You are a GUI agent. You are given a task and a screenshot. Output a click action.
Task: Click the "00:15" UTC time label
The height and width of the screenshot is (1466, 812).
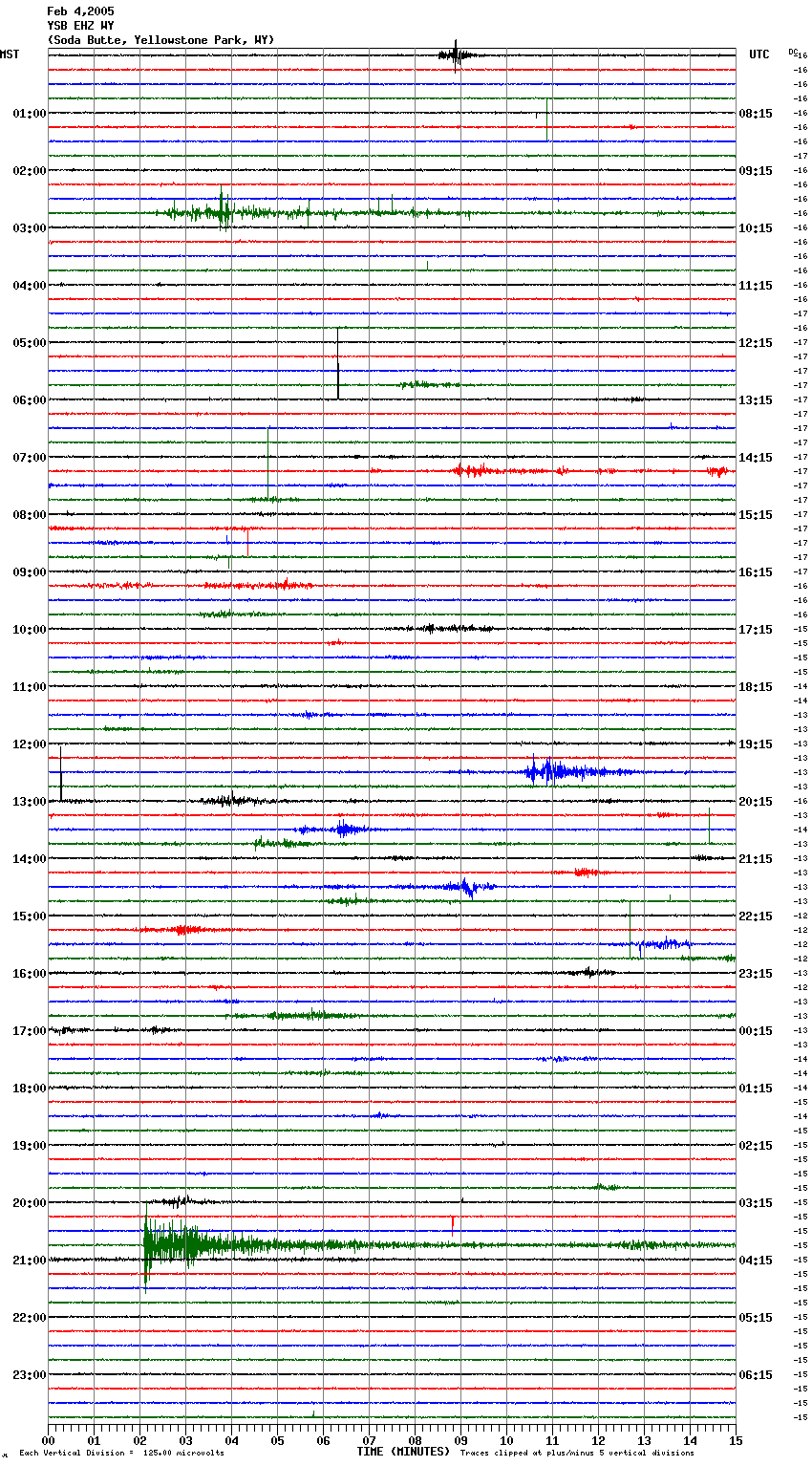(756, 1031)
